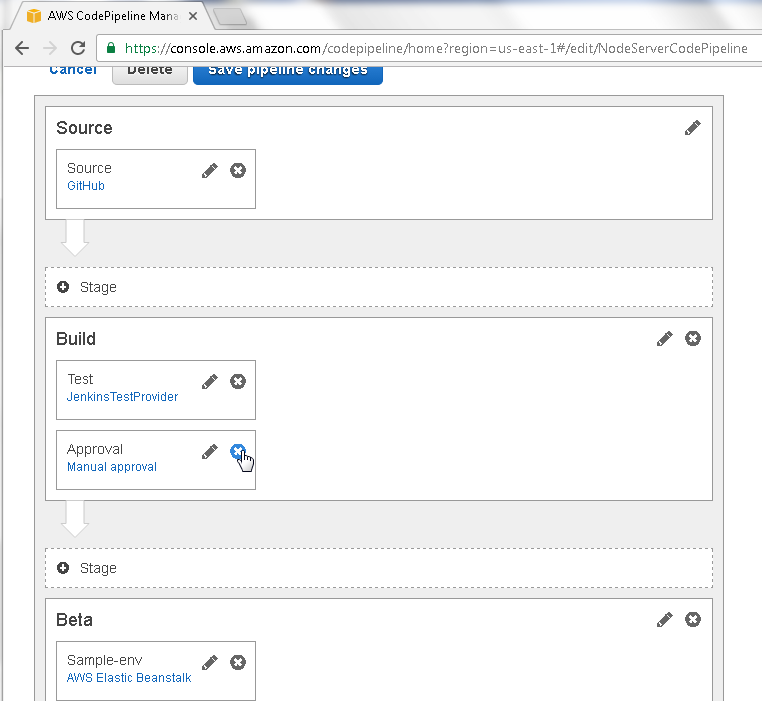Delete the Beta stage
This screenshot has width=762, height=701.
click(693, 619)
